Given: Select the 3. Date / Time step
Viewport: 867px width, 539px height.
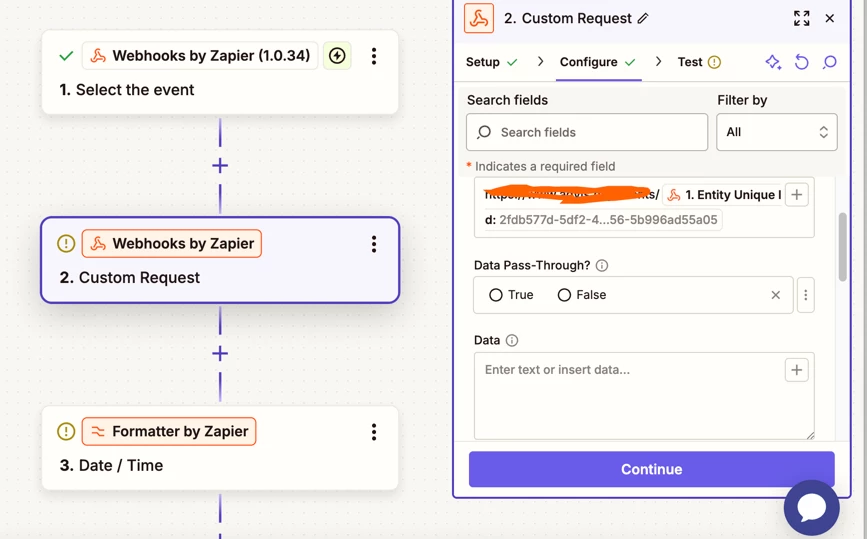Looking at the screenshot, I should pos(220,448).
